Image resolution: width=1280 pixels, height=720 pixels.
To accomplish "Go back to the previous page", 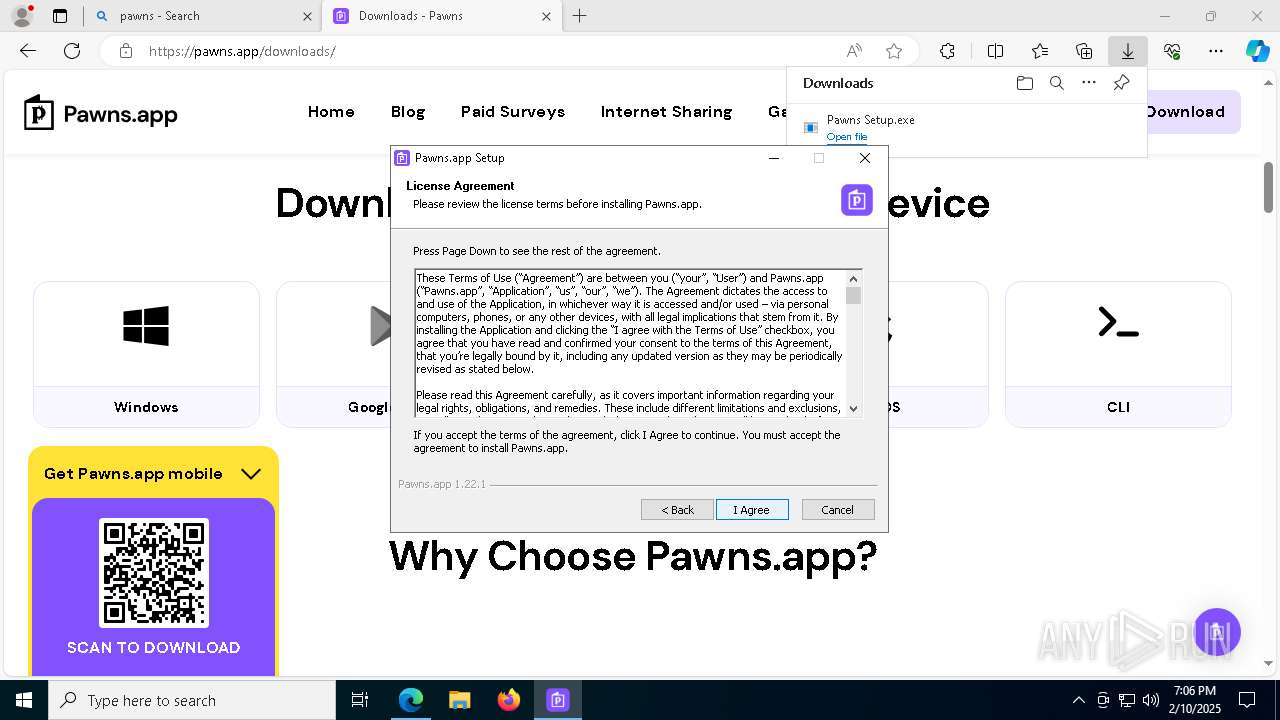I will click(28, 51).
